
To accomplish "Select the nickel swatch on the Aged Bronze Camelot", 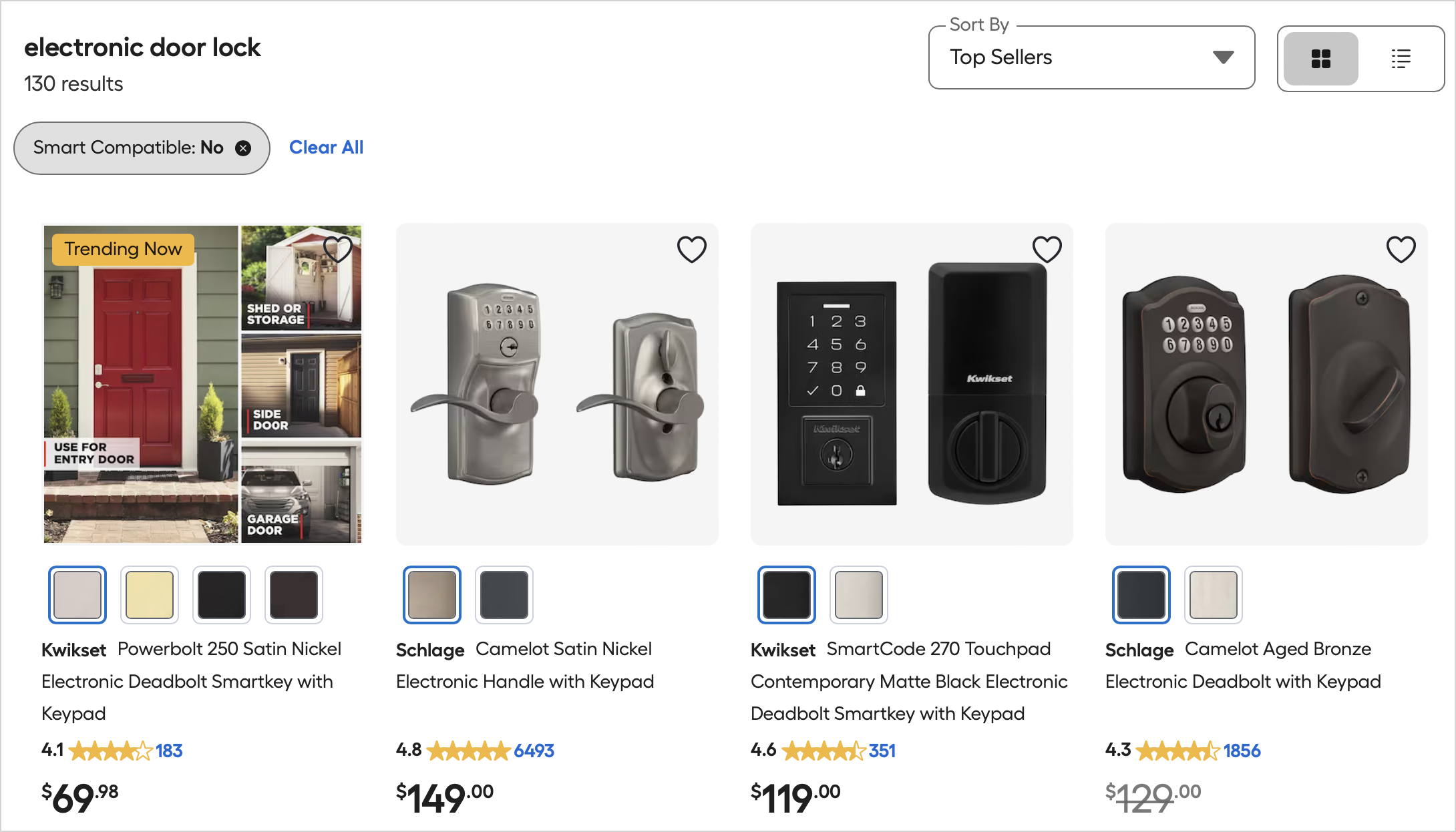I will click(1213, 594).
